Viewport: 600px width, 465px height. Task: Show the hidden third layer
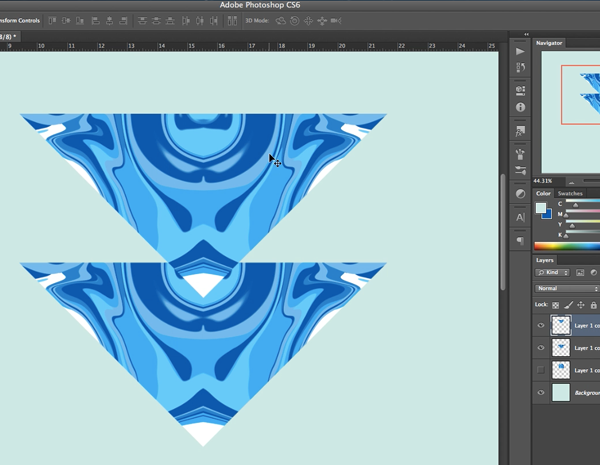pos(541,370)
